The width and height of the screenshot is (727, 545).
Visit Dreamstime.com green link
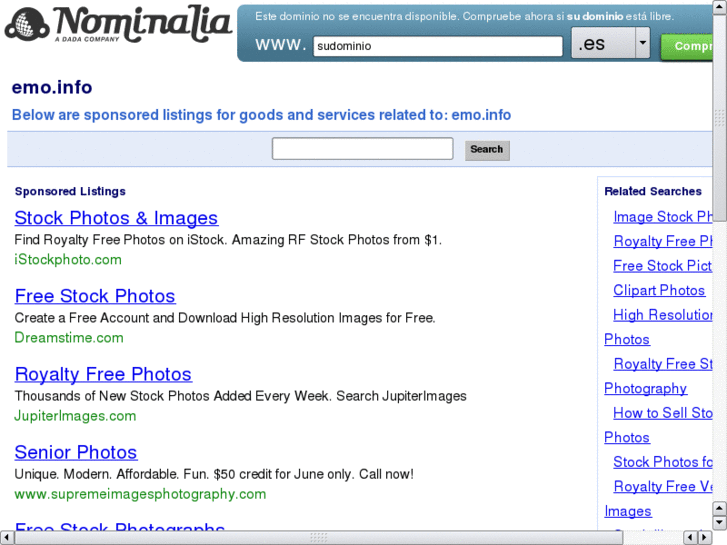point(69,338)
